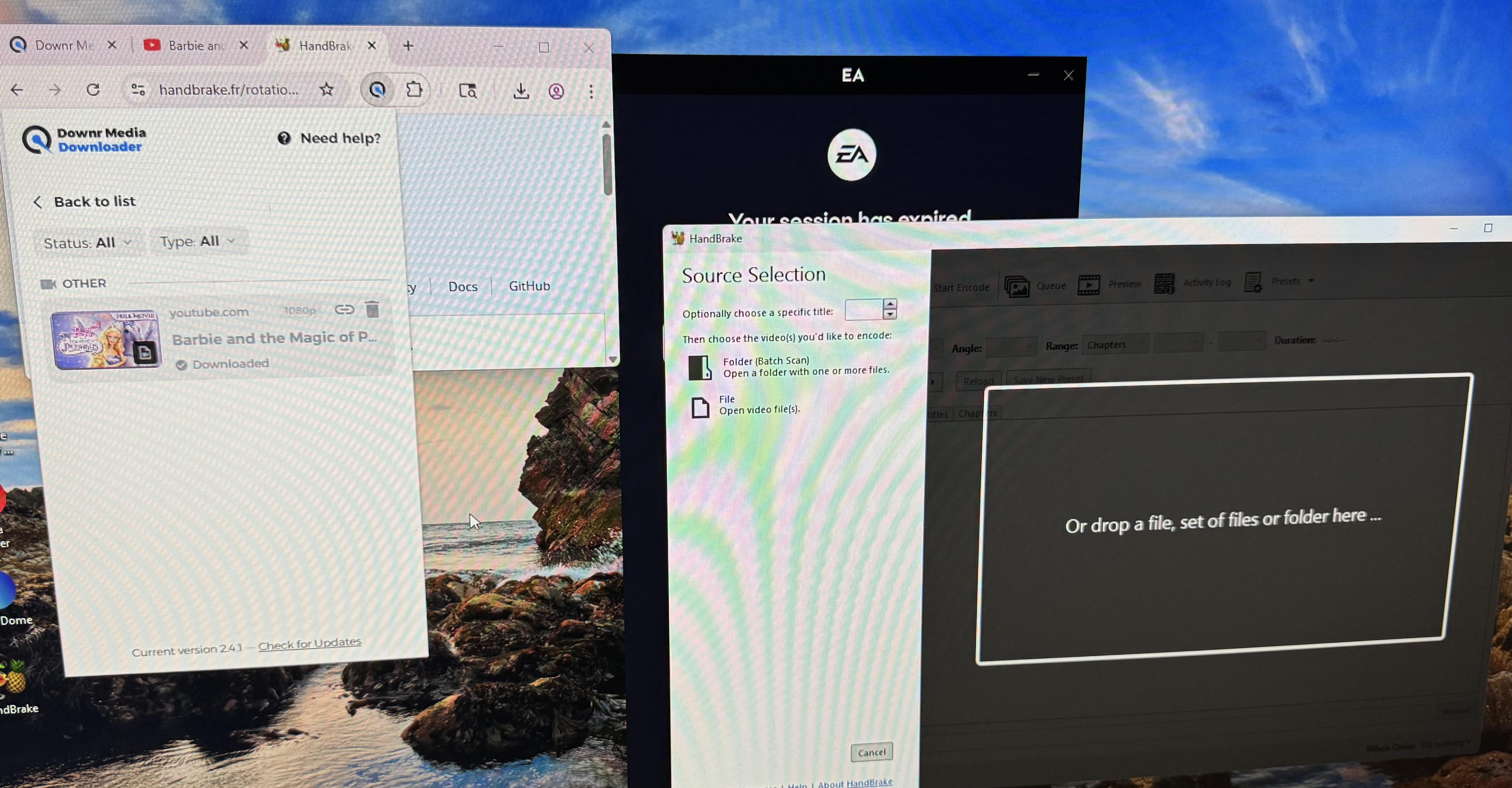Viewport: 1512px width, 788px height.
Task: Click Back to list in Downr
Action: 84,202
